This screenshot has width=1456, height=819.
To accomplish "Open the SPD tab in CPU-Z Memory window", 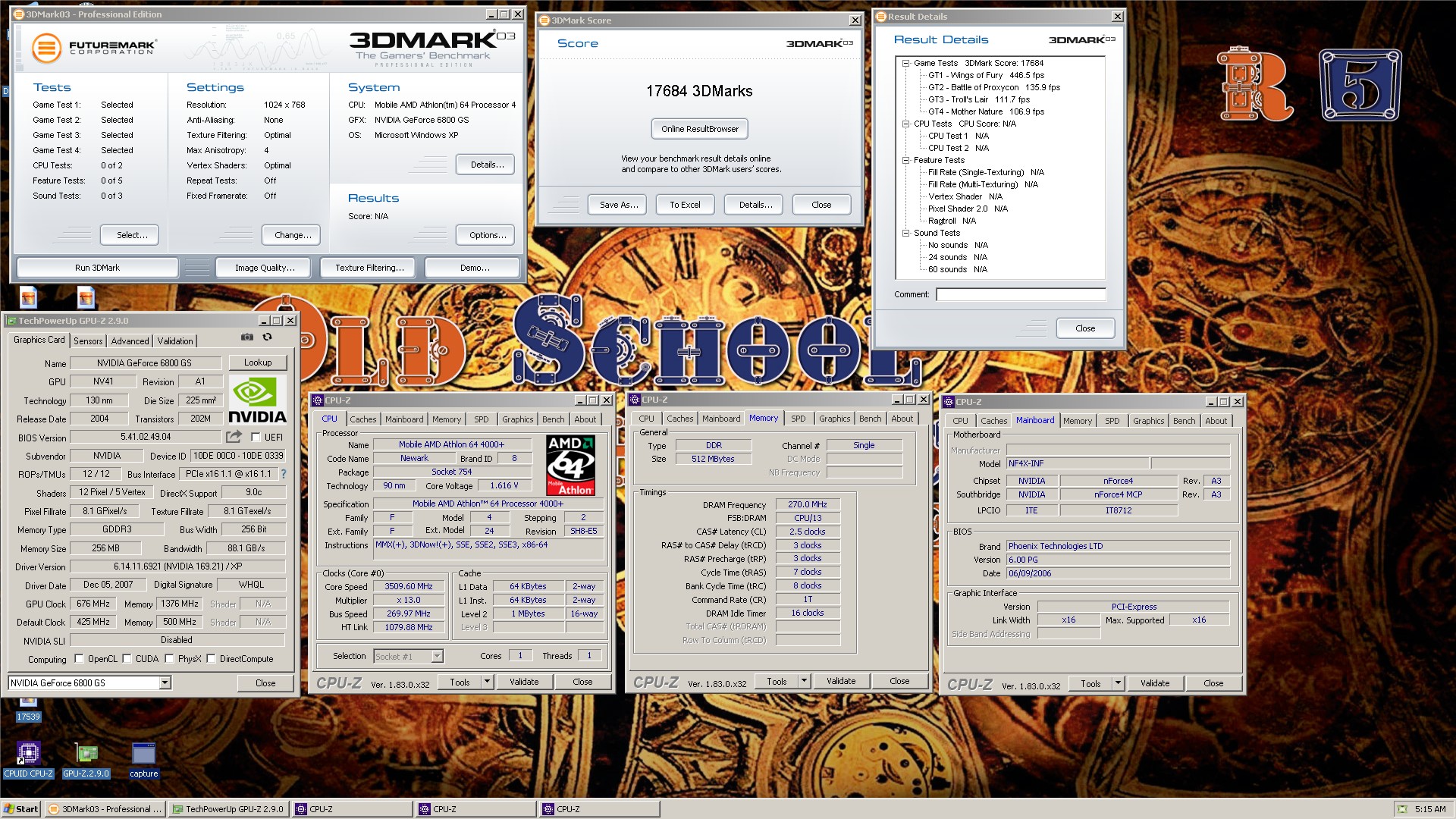I will tap(799, 419).
